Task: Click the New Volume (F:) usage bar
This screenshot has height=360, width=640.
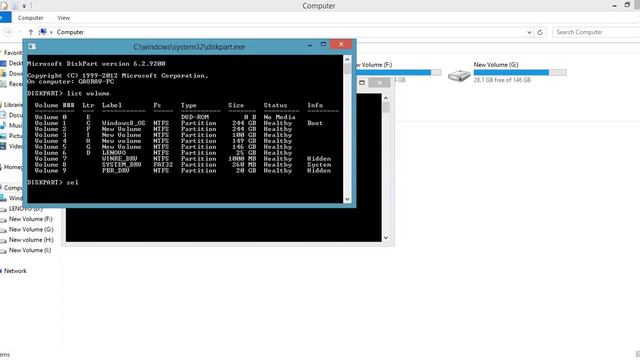Action: pos(399,73)
